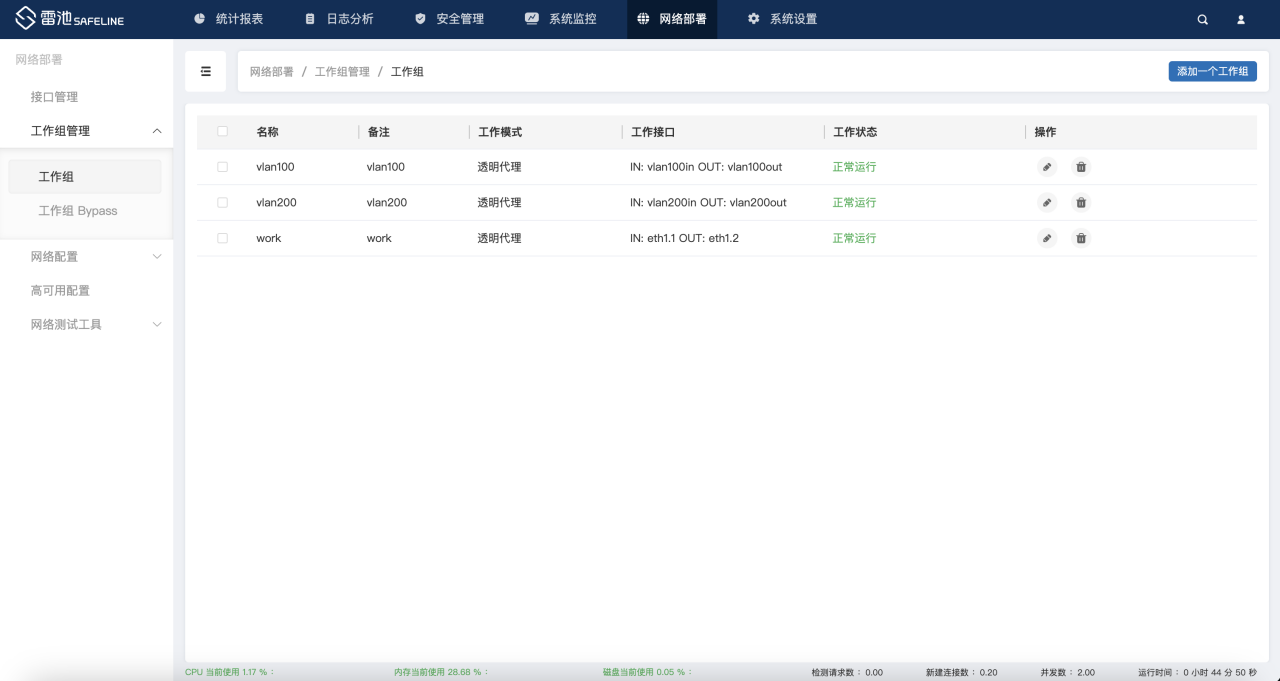Select the vlan200 row checkbox

pyautogui.click(x=223, y=203)
